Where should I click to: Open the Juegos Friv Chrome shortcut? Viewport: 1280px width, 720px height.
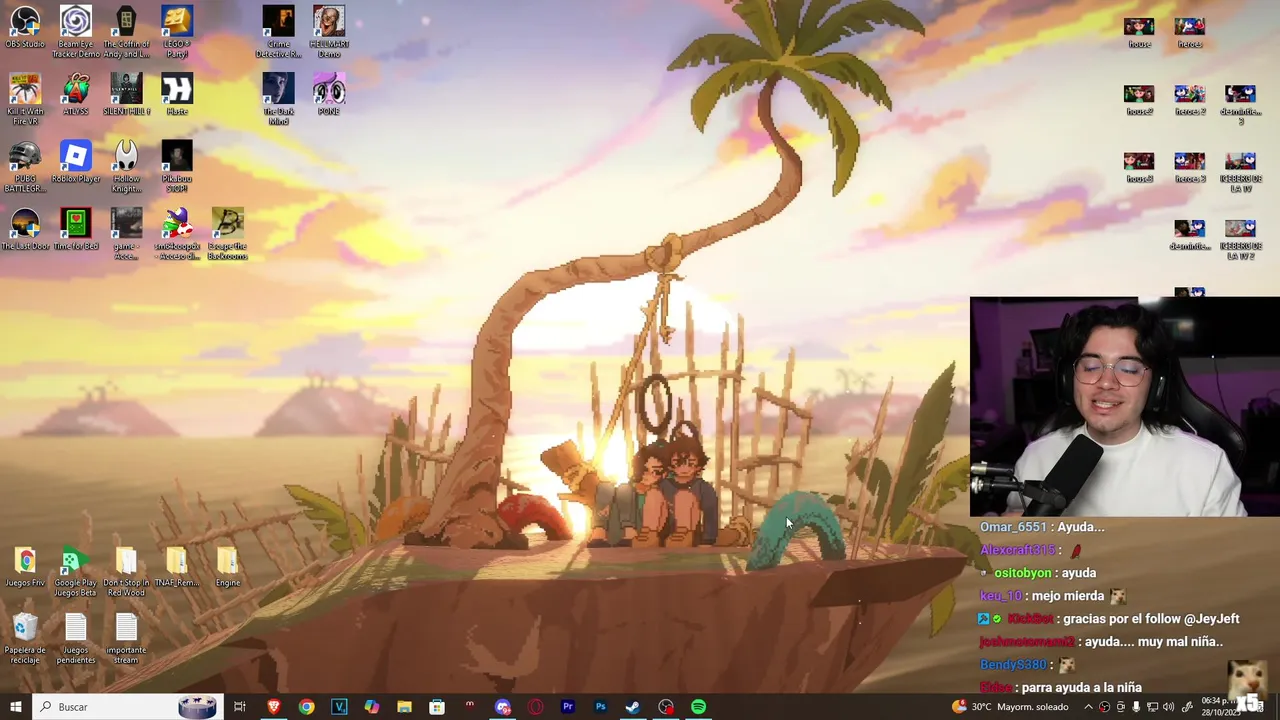[x=25, y=567]
